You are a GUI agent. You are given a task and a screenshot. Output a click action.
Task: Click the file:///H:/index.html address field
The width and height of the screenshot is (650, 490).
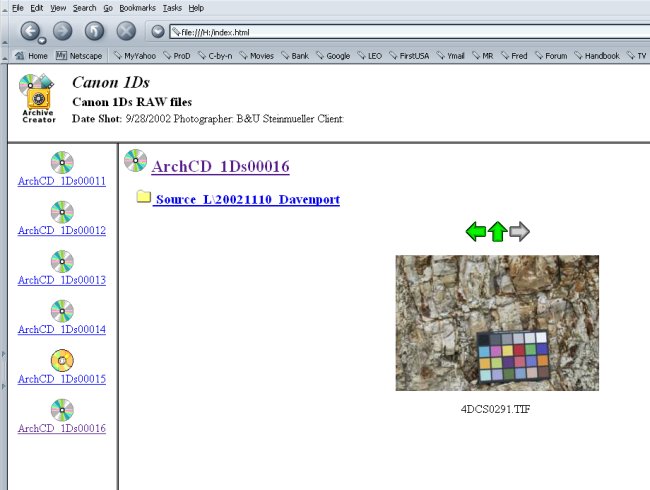[x=410, y=32]
